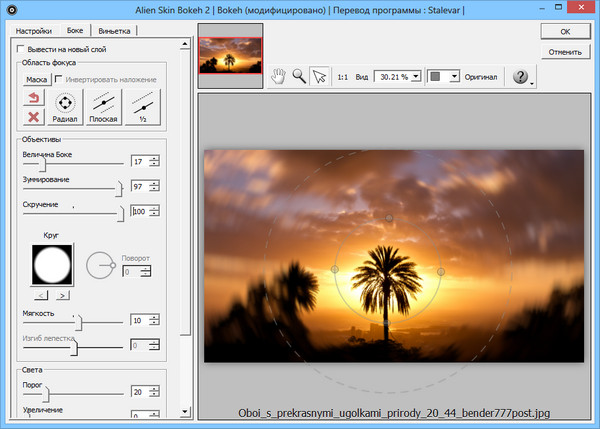Click the red undo arrow icon
The height and width of the screenshot is (429, 600).
pyautogui.click(x=32, y=97)
